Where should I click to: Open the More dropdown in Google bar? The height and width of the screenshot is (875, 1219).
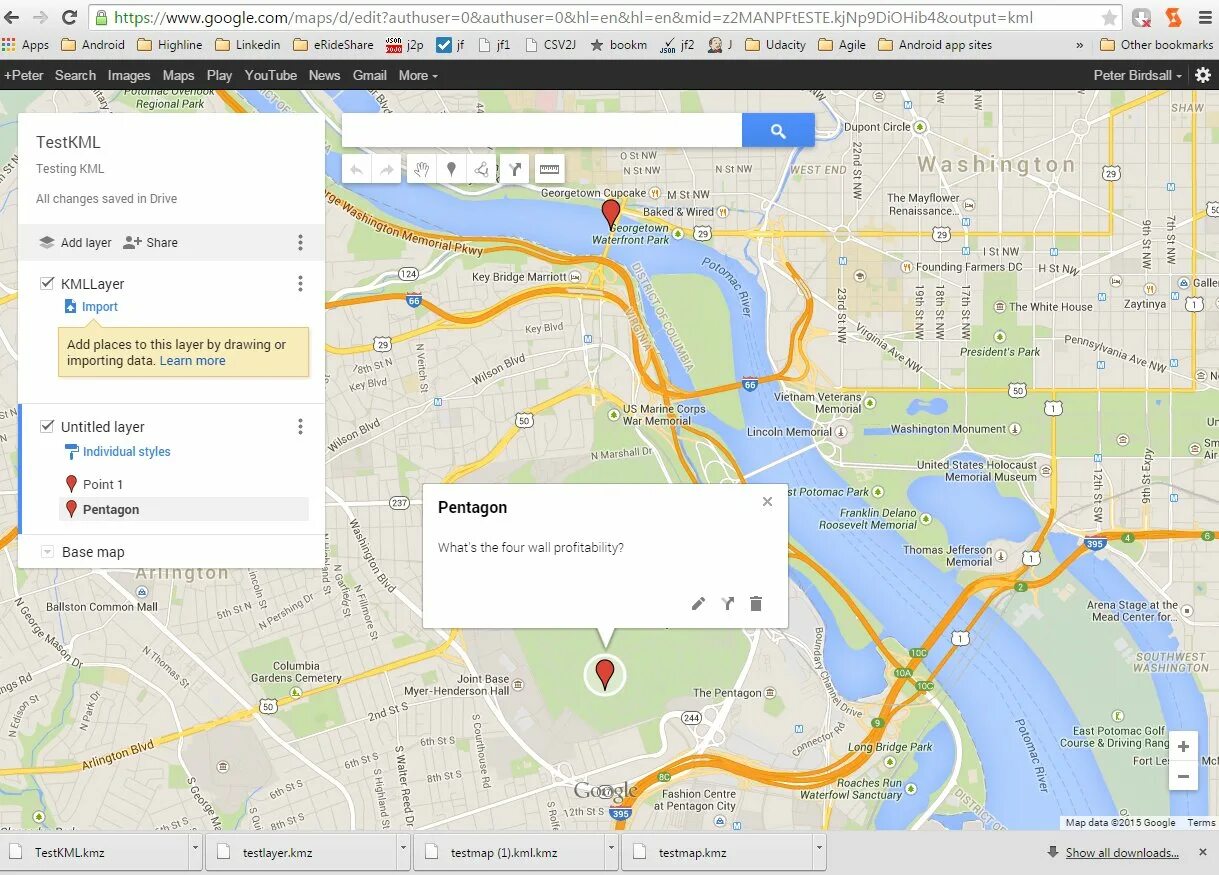click(x=417, y=75)
